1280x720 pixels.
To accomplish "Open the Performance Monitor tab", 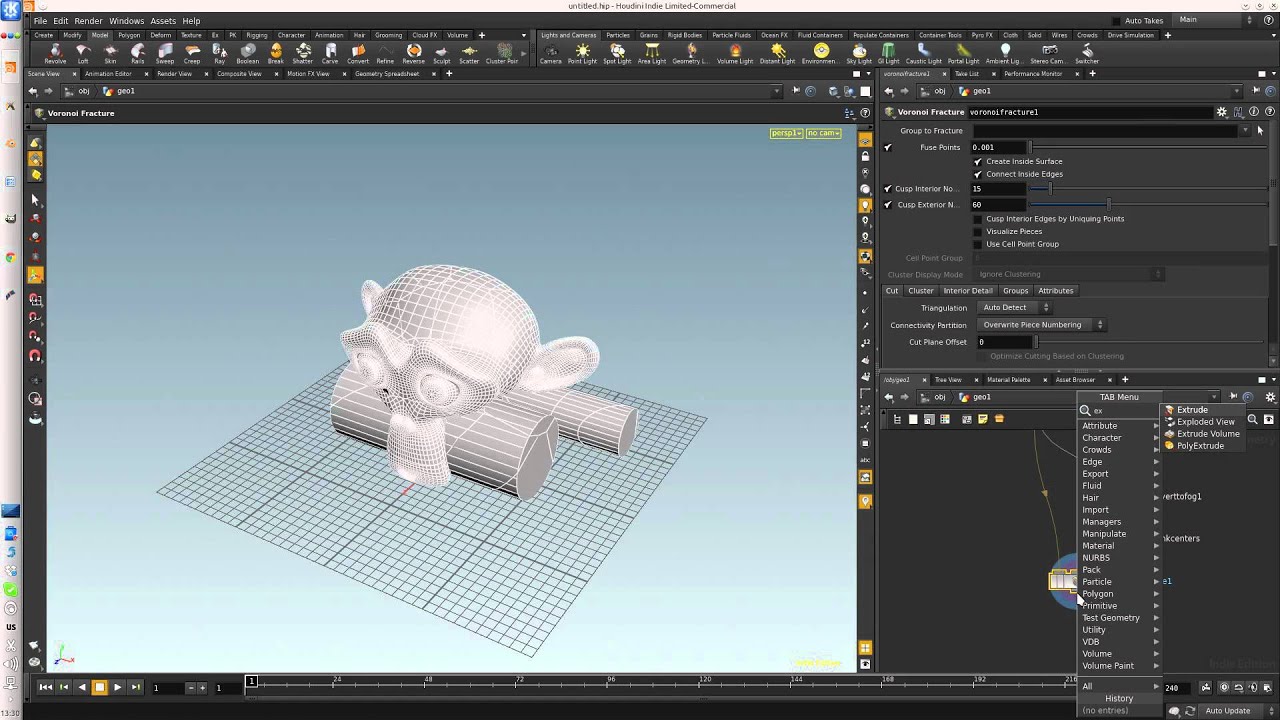I will [x=1033, y=73].
